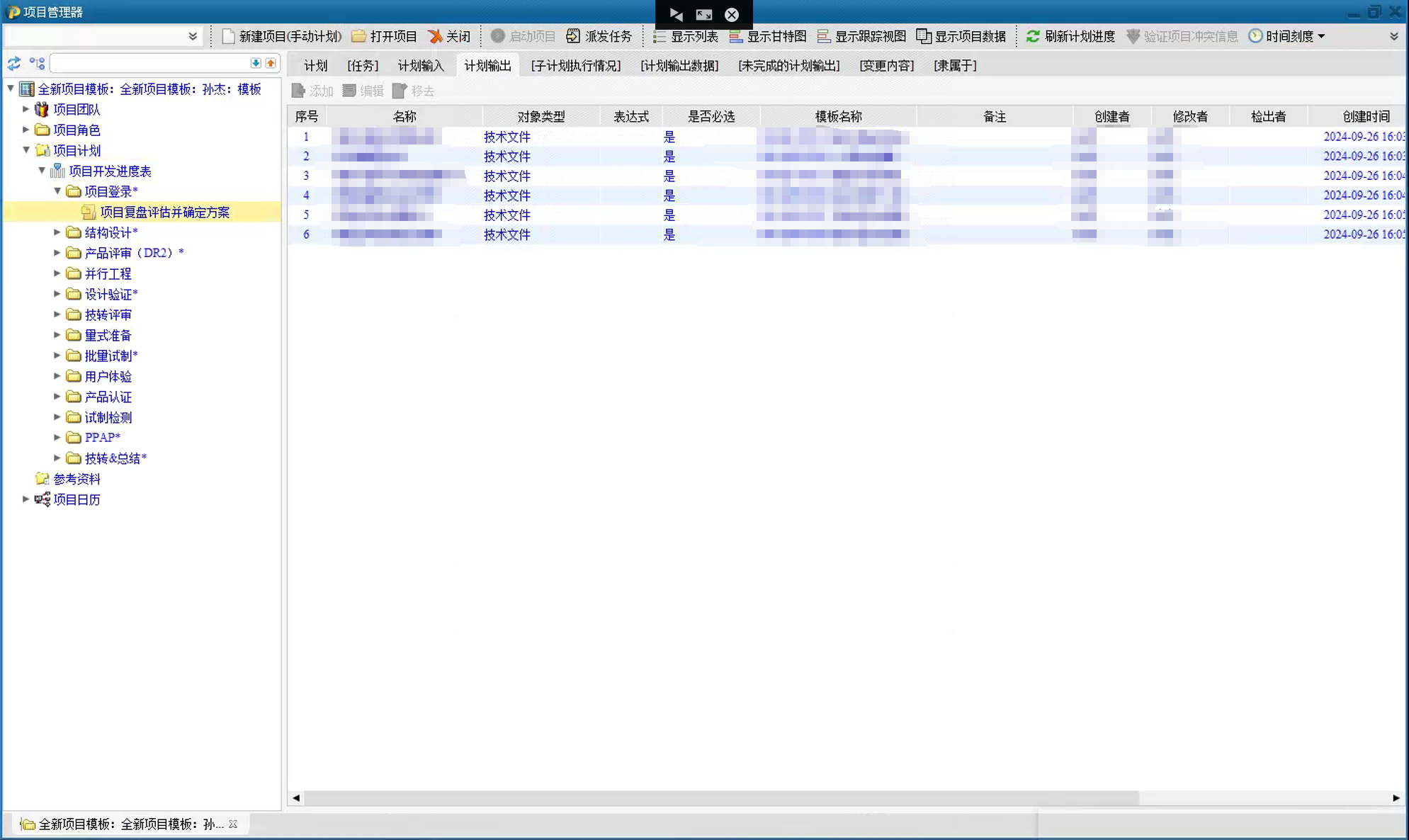This screenshot has width=1409, height=840.
Task: Open the [变更内容] tab
Action: point(886,66)
